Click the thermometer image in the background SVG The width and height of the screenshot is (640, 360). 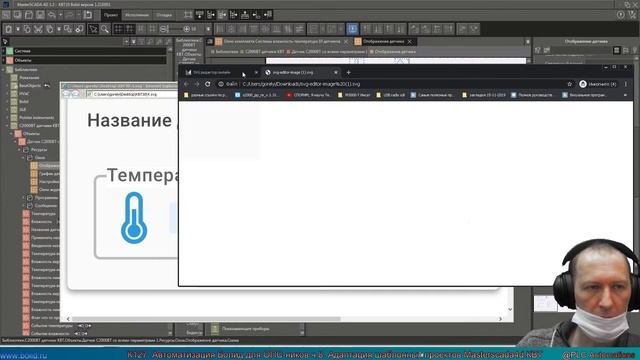pos(134,218)
